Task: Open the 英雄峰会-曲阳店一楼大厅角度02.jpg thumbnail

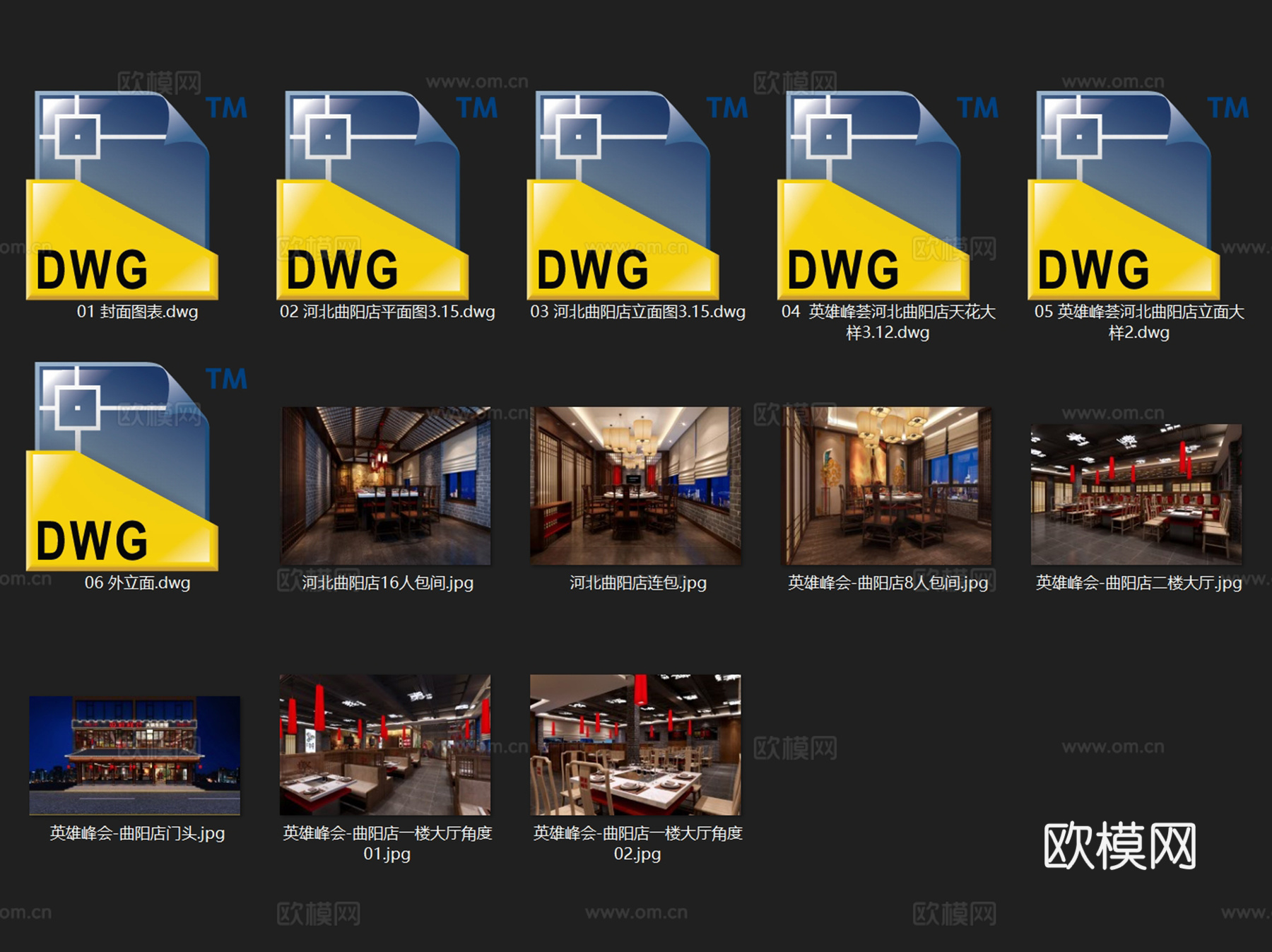Action: pyautogui.click(x=636, y=745)
